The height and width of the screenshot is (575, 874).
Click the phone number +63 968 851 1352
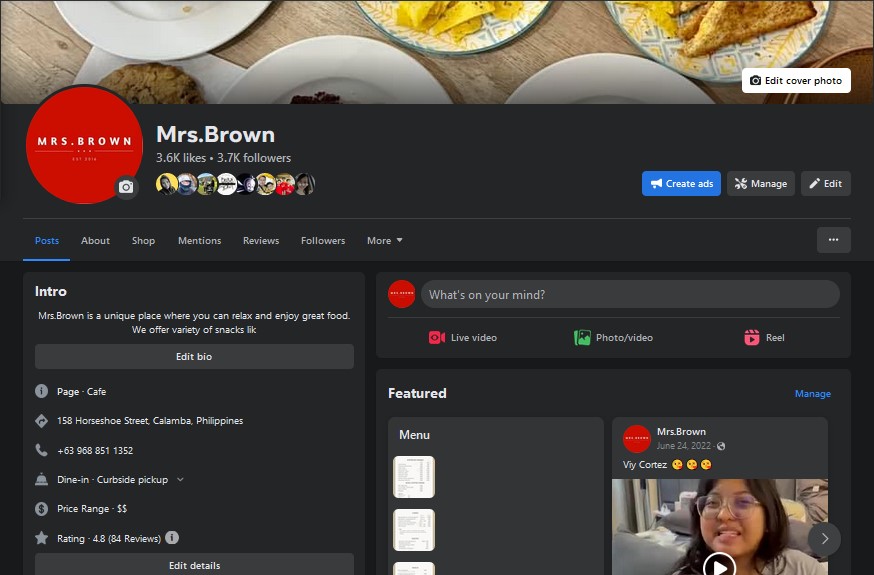95,450
